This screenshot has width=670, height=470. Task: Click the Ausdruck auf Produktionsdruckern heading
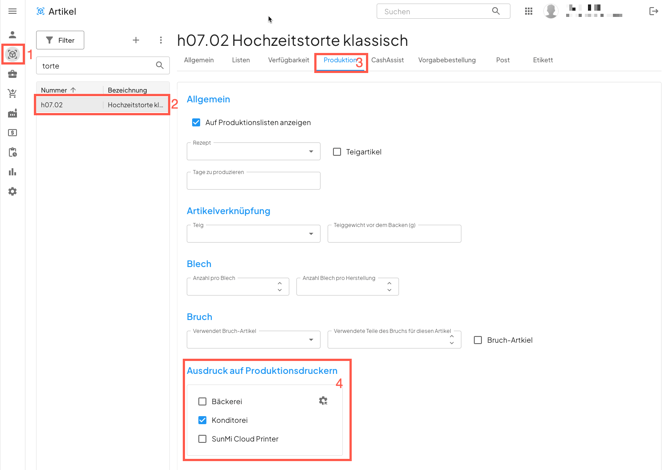point(262,371)
